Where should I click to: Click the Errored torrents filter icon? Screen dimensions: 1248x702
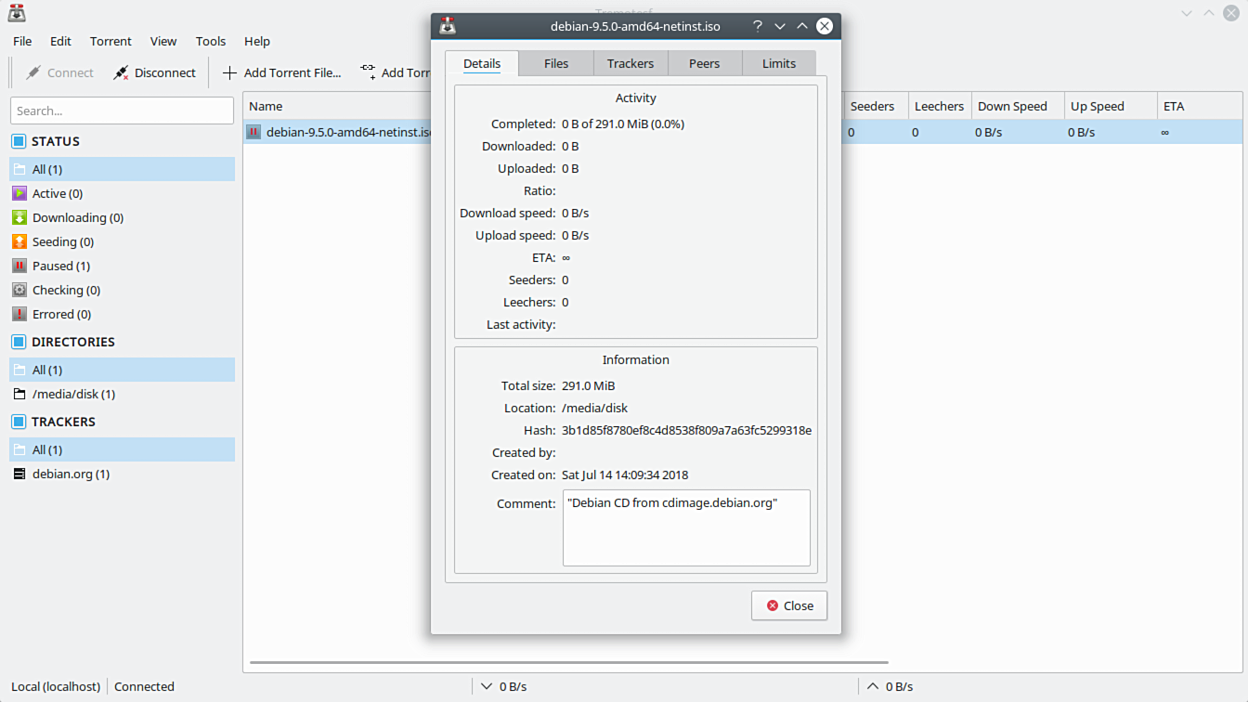coord(18,313)
